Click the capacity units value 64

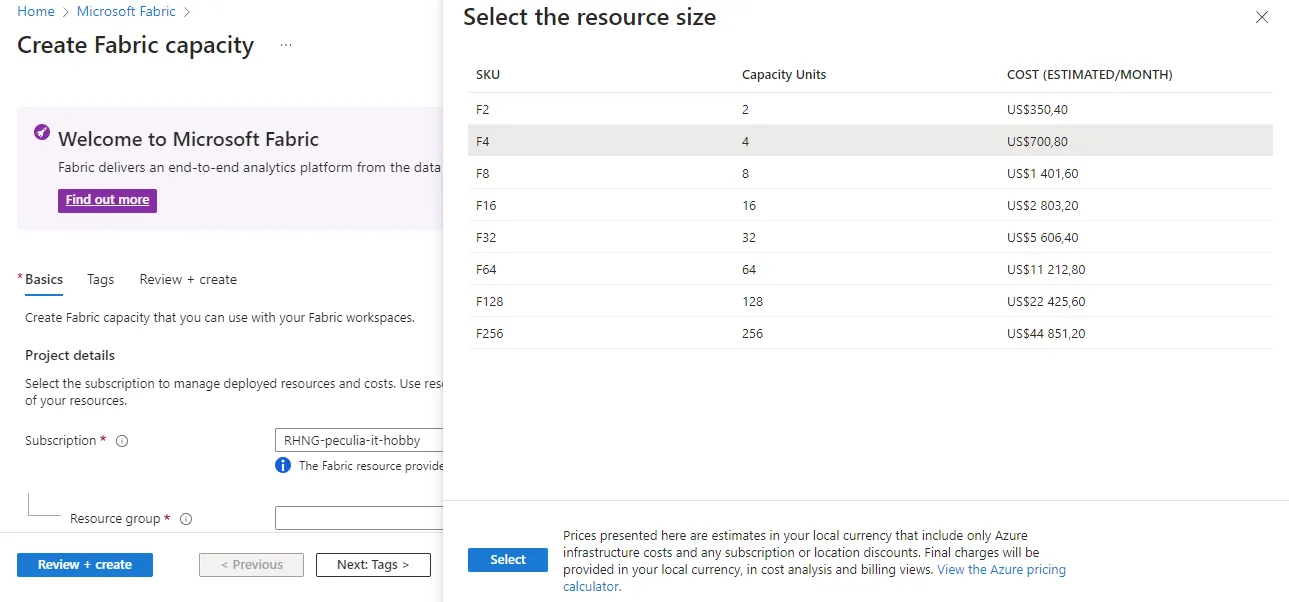[749, 270]
